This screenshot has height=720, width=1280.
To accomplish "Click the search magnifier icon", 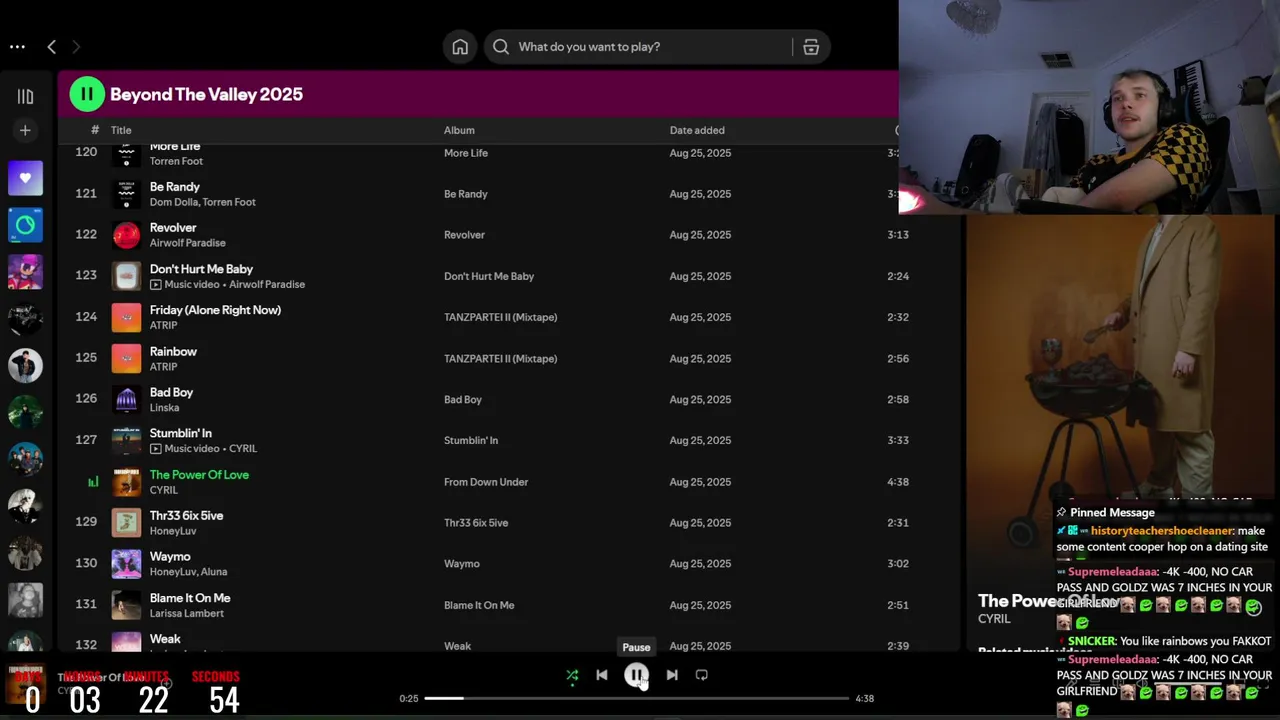I will (x=501, y=47).
